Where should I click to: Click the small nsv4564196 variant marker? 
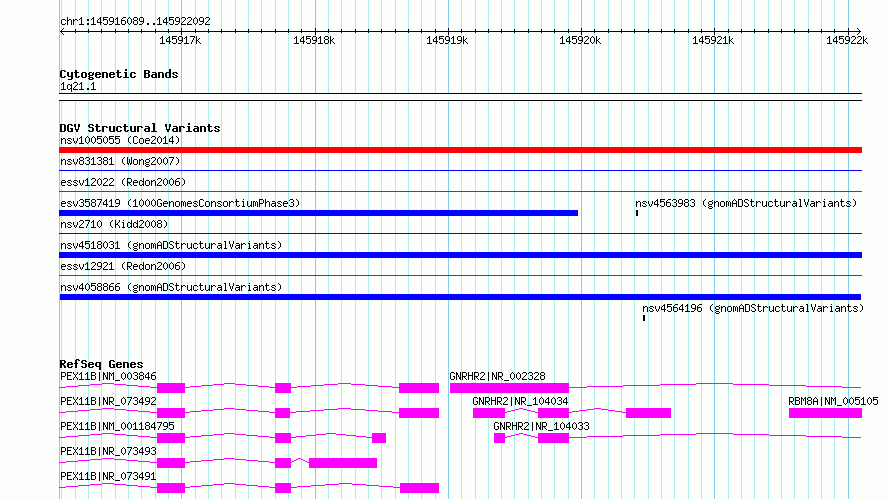pyautogui.click(x=644, y=318)
